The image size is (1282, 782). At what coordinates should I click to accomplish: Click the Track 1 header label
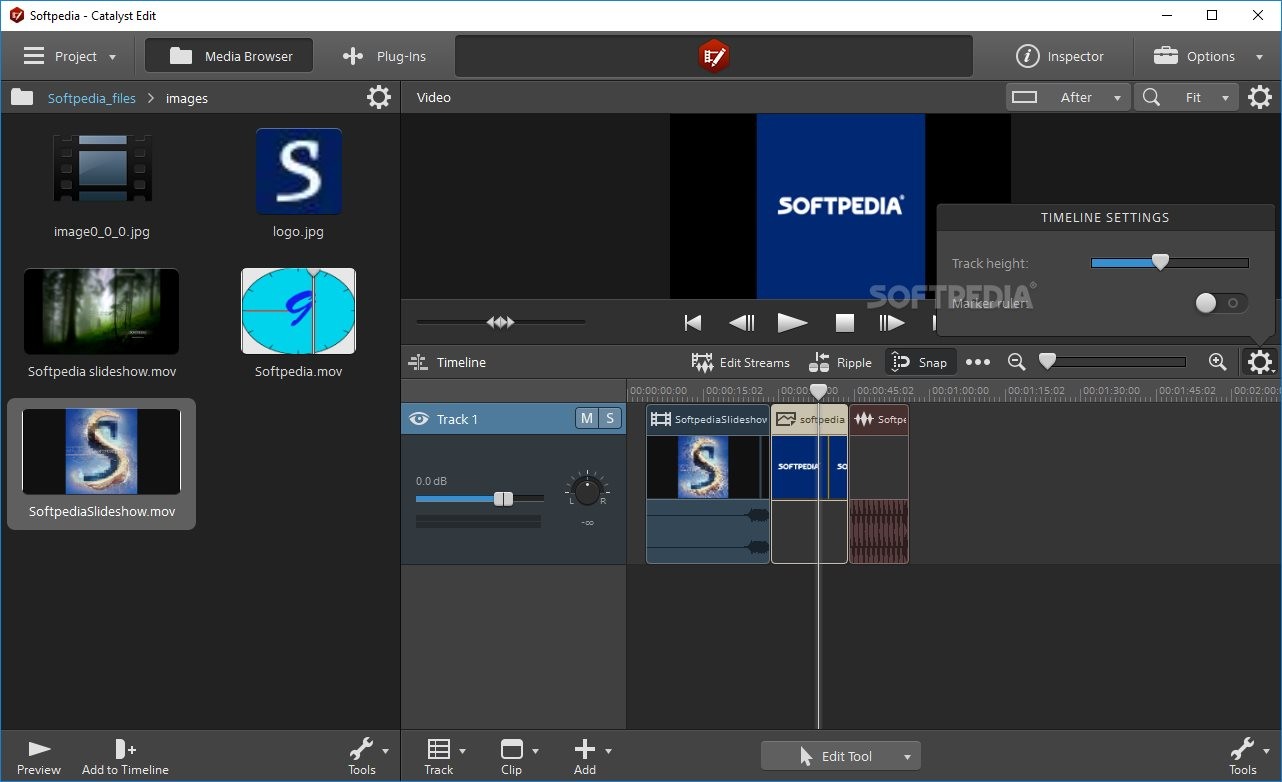[x=457, y=419]
